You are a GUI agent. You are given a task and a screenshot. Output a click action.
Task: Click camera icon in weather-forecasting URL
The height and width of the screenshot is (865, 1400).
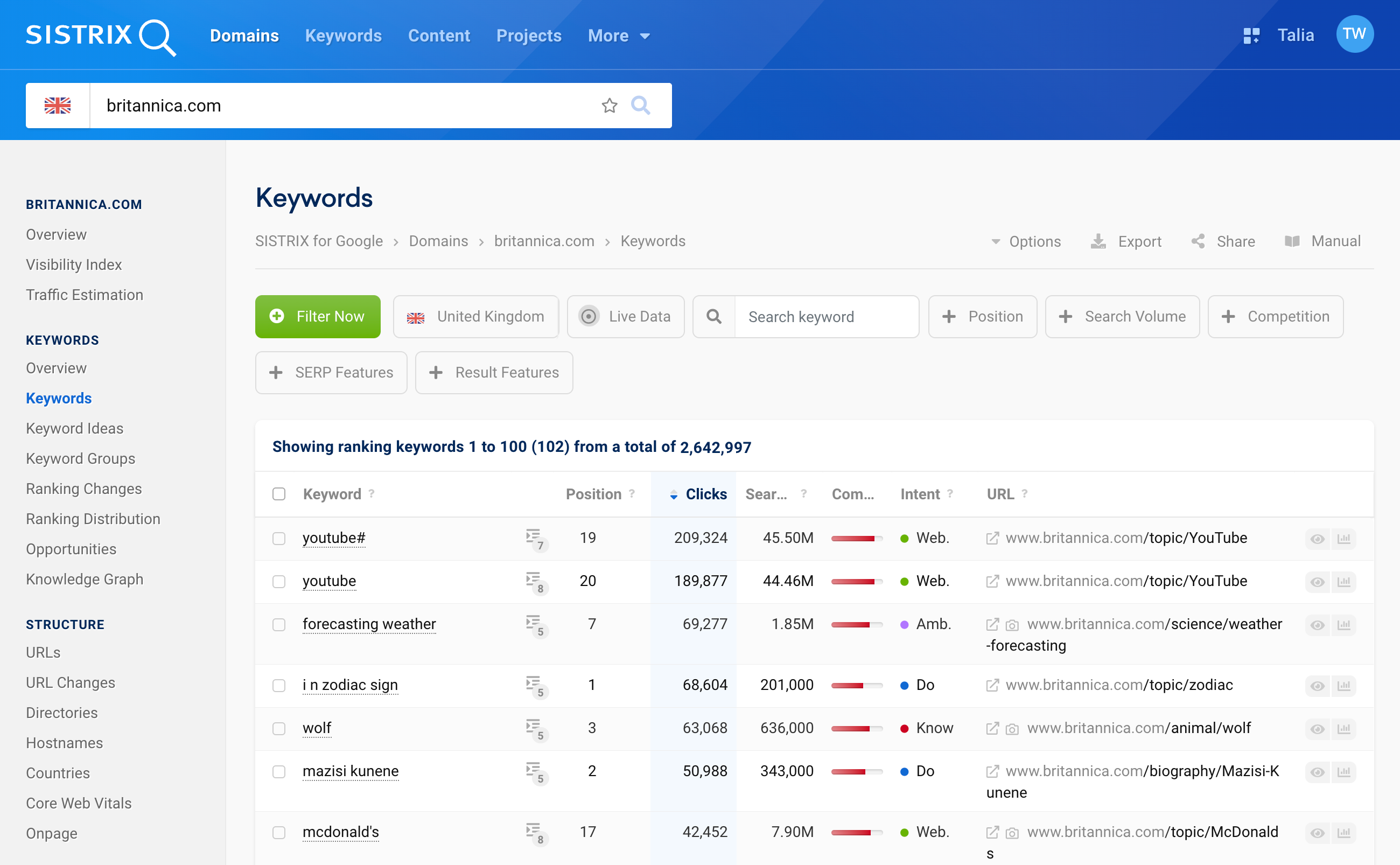tap(1012, 625)
